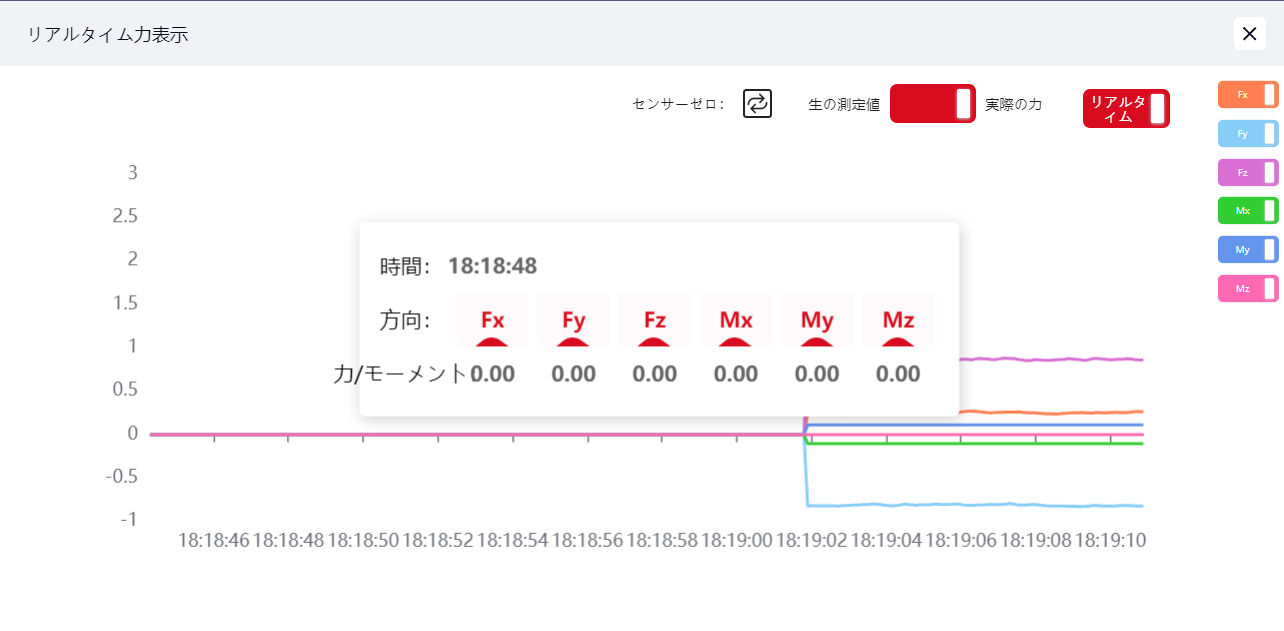The image size is (1284, 631).
Task: Turn off the リアルタイム switch
Action: click(1126, 109)
